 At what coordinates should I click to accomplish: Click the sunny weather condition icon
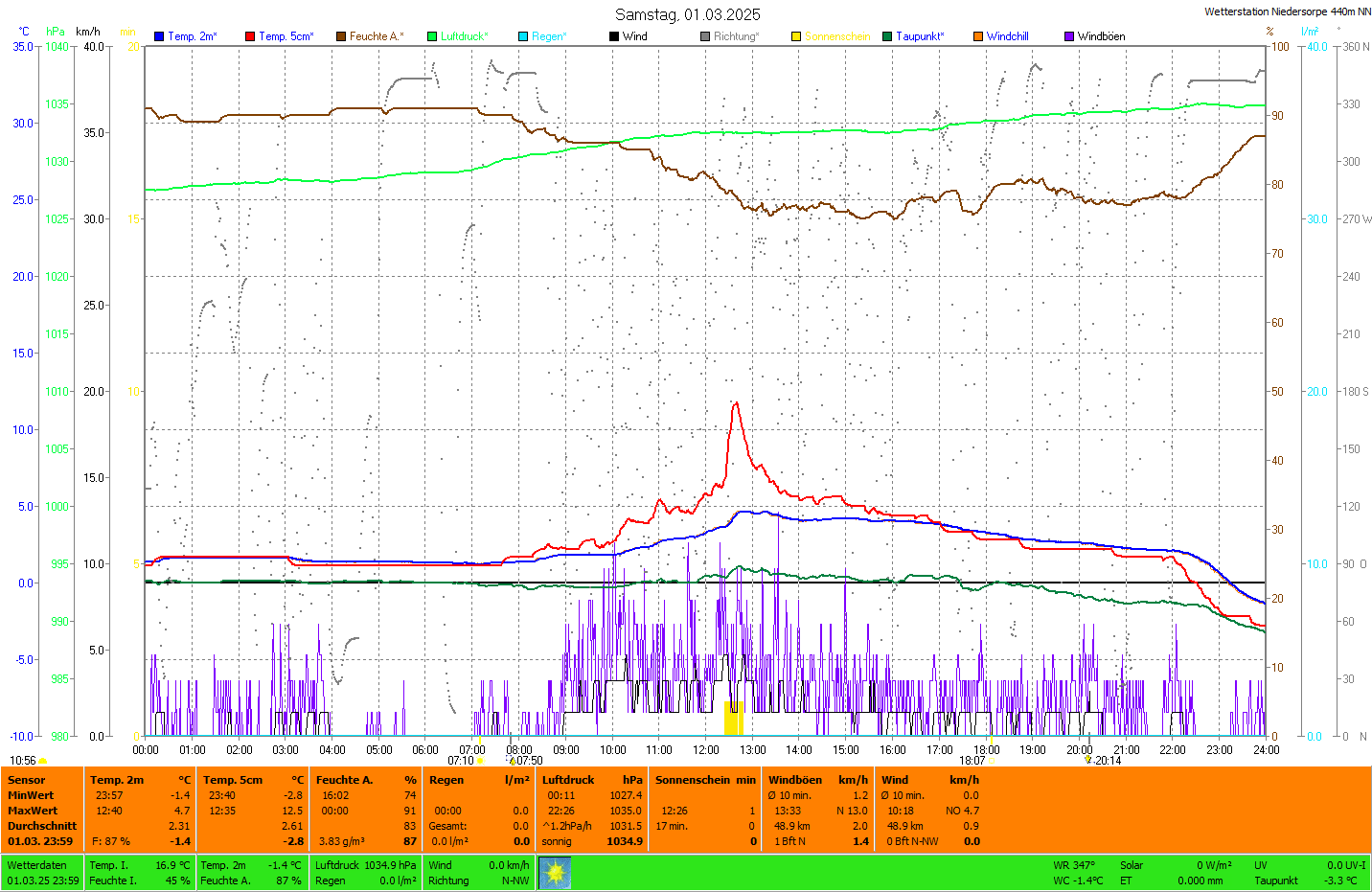point(555,873)
